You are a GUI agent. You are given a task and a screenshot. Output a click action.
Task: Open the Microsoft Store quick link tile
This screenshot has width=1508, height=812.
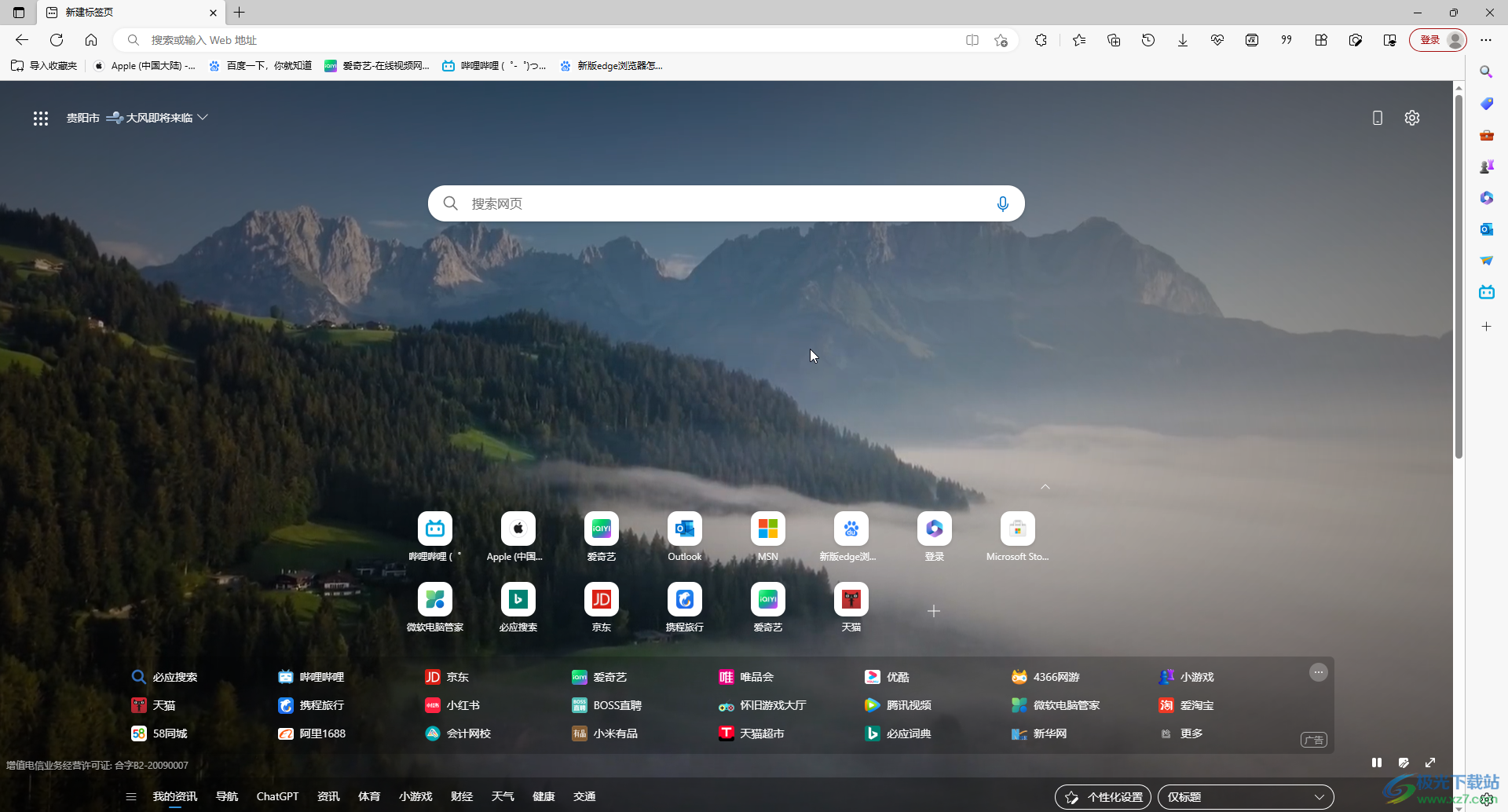[1017, 530]
